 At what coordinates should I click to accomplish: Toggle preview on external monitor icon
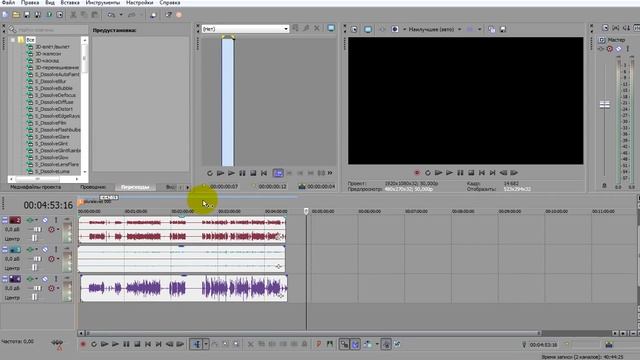click(x=368, y=29)
